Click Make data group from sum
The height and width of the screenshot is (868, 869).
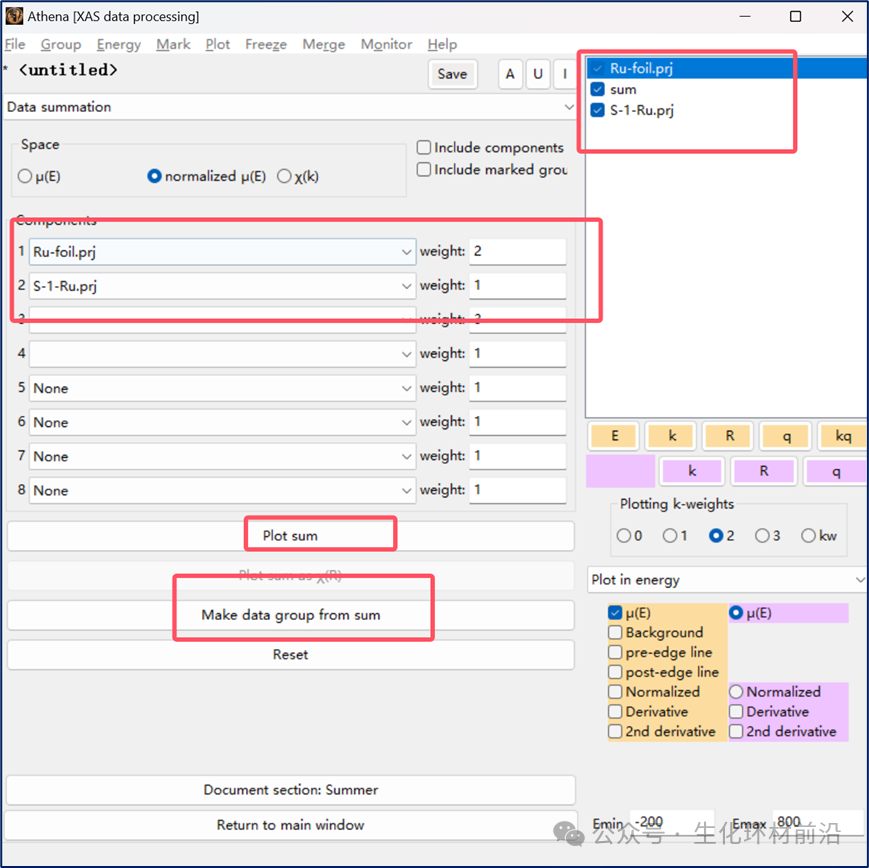coord(290,615)
